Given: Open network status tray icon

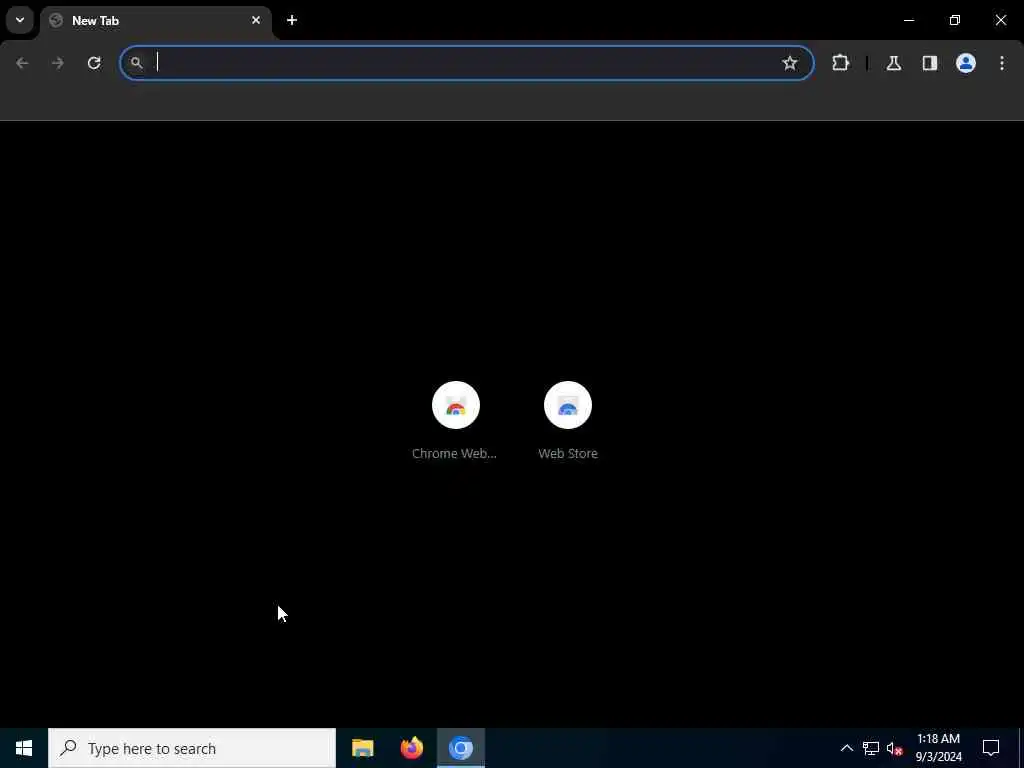Looking at the screenshot, I should (x=871, y=748).
